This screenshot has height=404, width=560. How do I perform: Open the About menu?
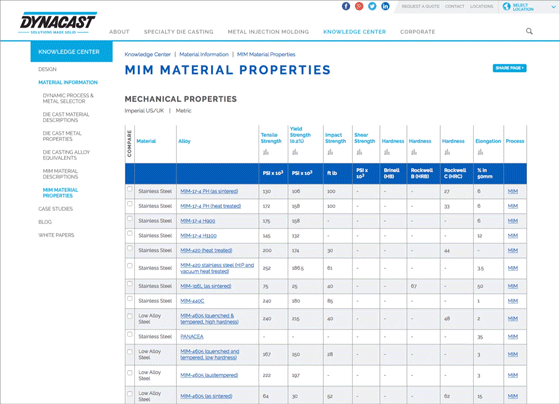click(x=119, y=32)
